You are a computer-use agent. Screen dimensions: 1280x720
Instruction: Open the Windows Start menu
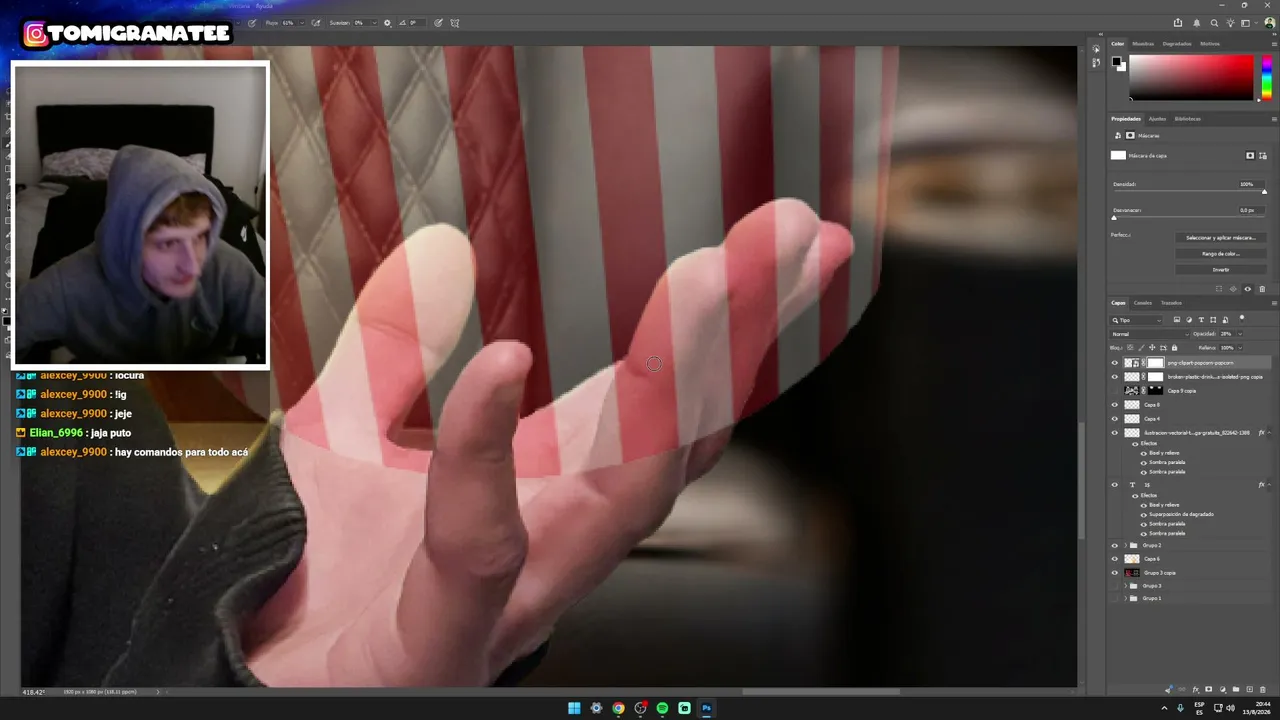(574, 708)
